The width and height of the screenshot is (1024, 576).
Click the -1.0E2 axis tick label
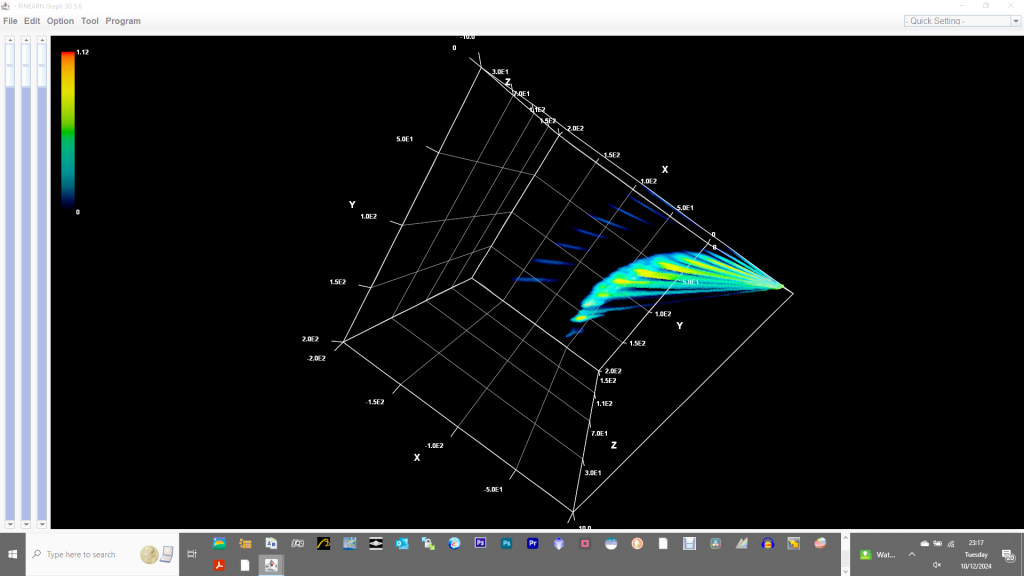434,445
